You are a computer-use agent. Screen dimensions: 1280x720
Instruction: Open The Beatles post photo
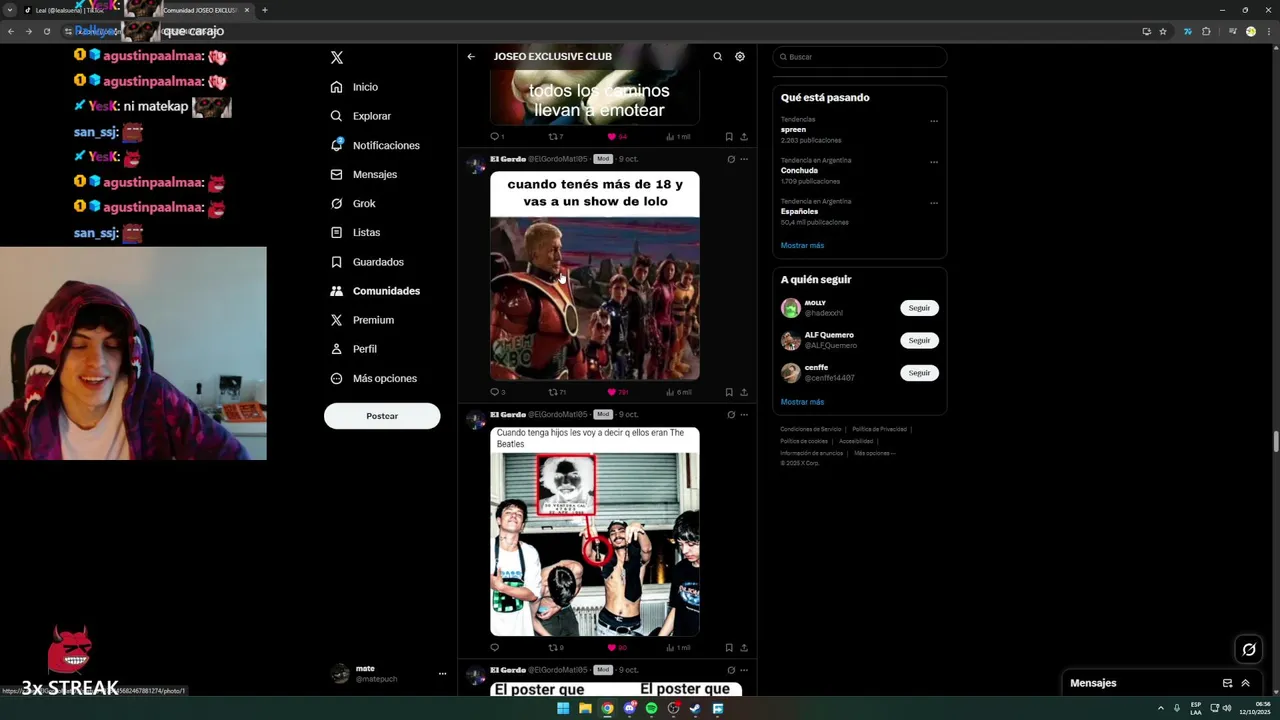coord(594,532)
